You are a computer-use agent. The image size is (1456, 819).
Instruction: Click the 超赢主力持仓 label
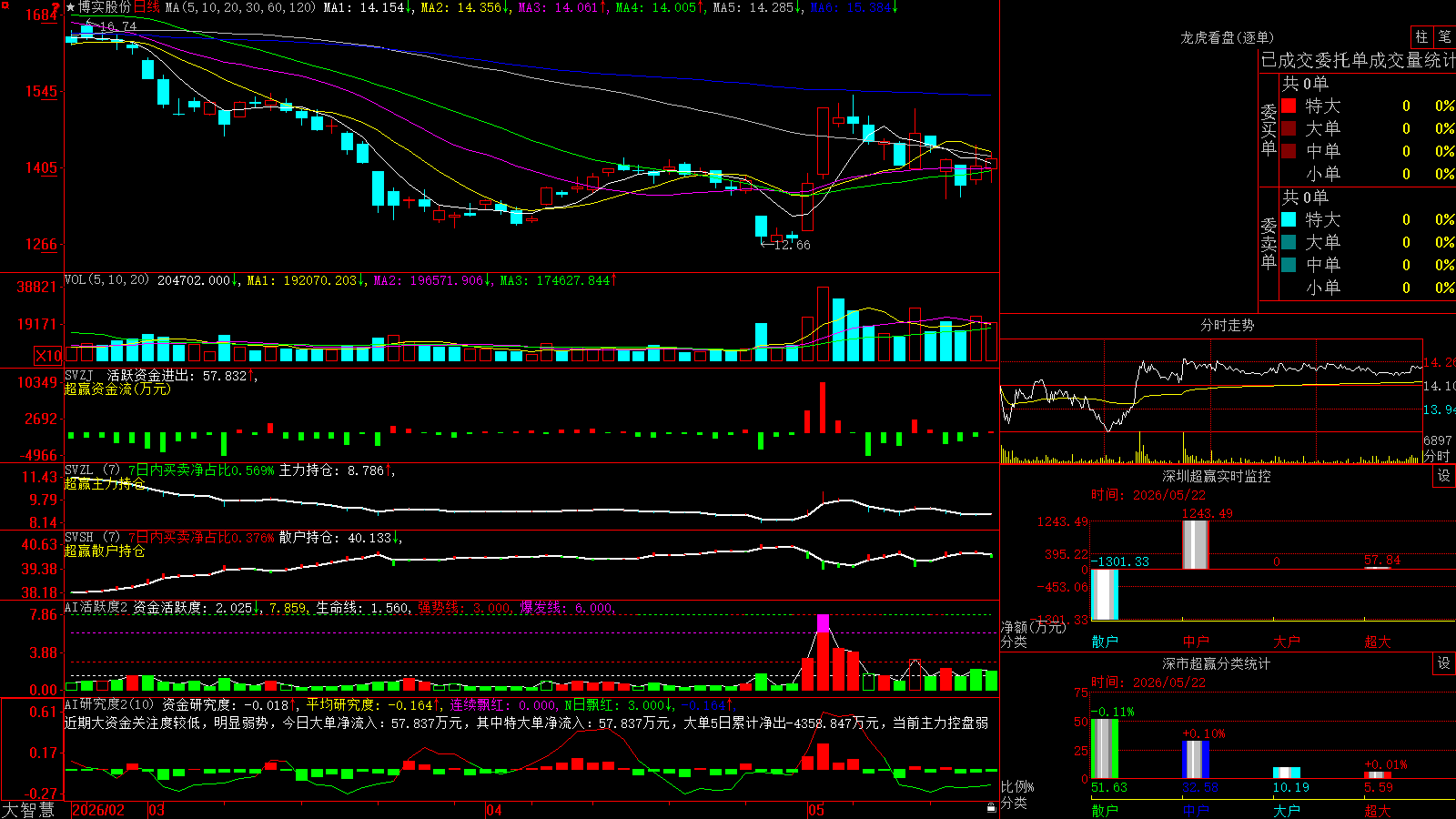(x=105, y=483)
